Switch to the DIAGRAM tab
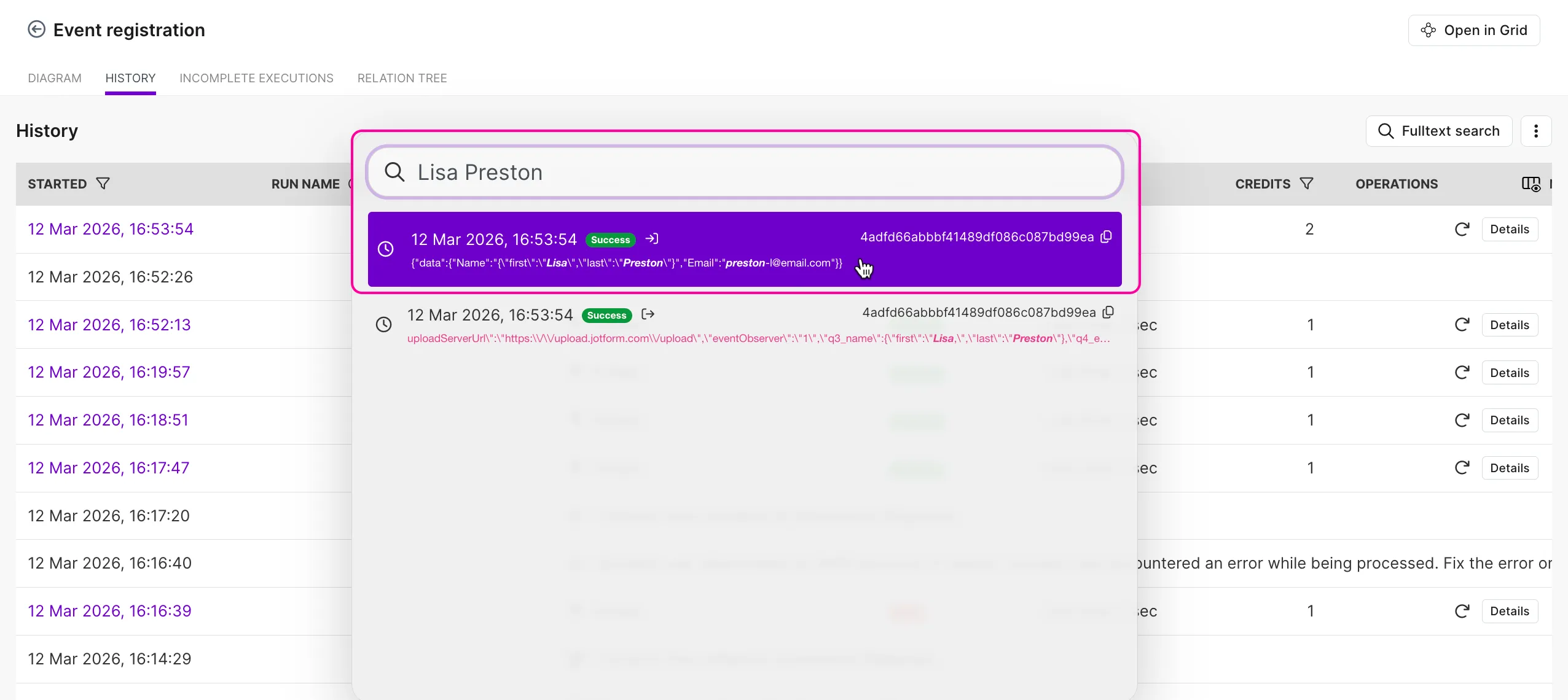Viewport: 1568px width, 700px height. point(55,78)
